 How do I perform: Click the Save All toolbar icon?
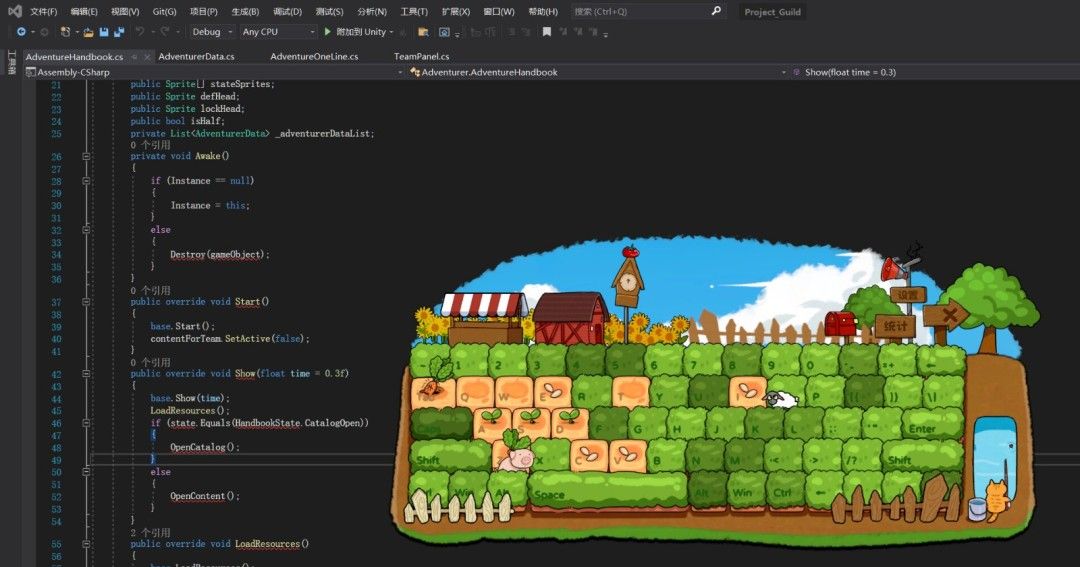119,32
